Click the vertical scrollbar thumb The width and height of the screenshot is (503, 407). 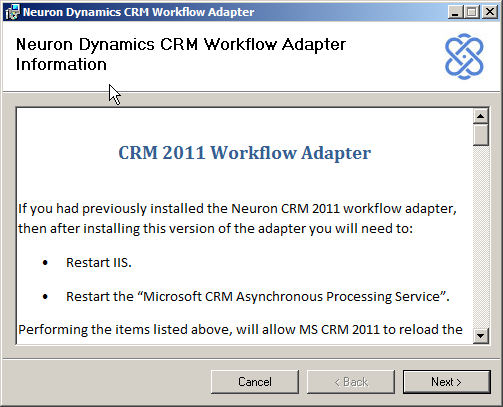[x=480, y=135]
